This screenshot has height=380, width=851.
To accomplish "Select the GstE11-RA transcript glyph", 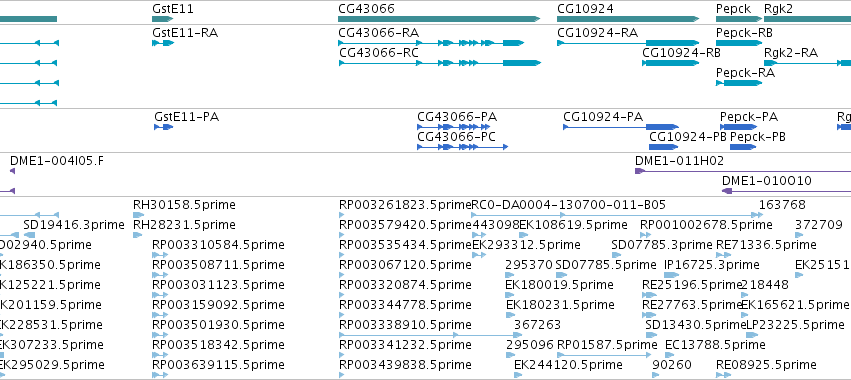I will [x=163, y=43].
